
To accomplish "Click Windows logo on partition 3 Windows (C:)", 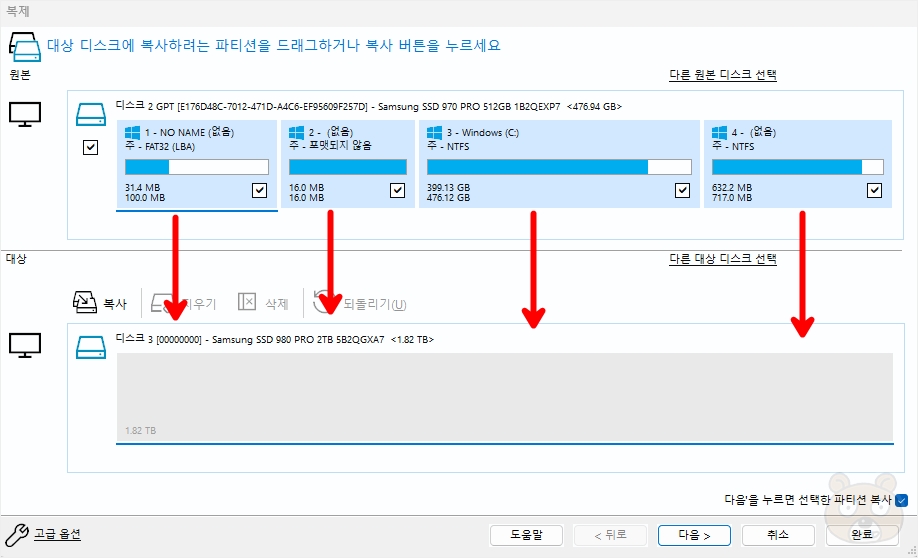I will coord(434,133).
